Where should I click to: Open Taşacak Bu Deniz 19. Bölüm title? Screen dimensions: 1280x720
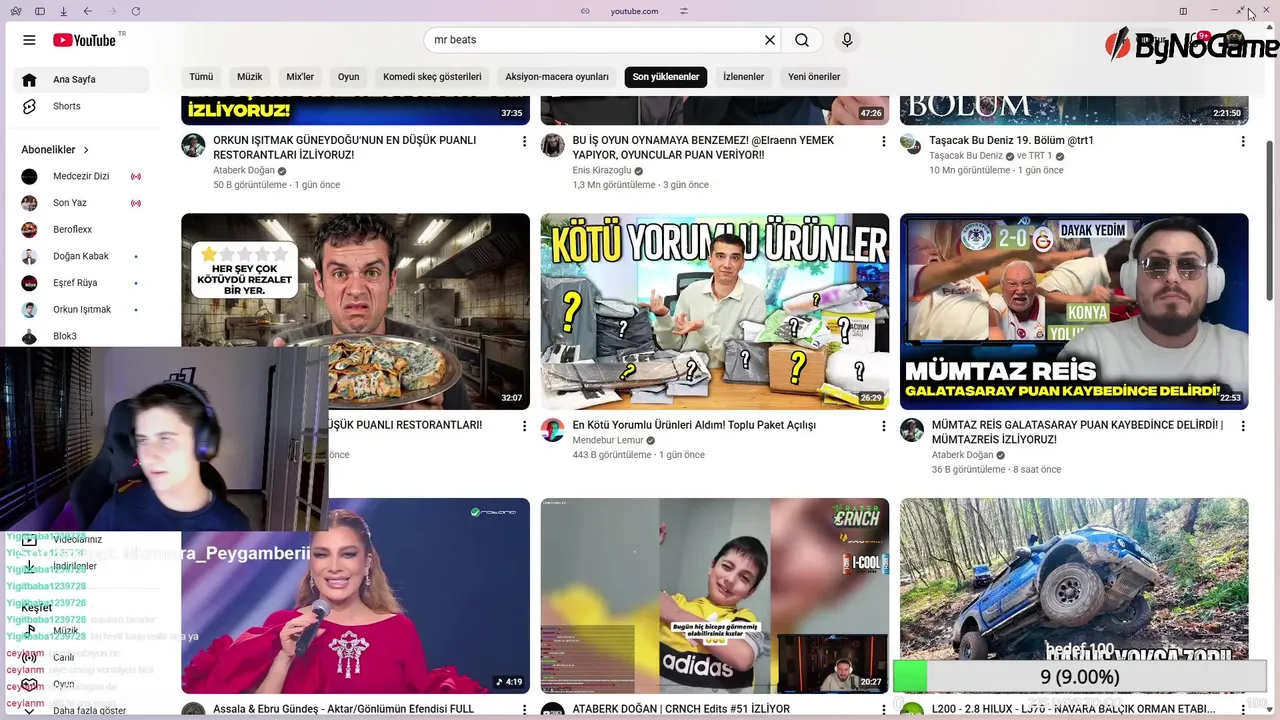click(x=1011, y=141)
